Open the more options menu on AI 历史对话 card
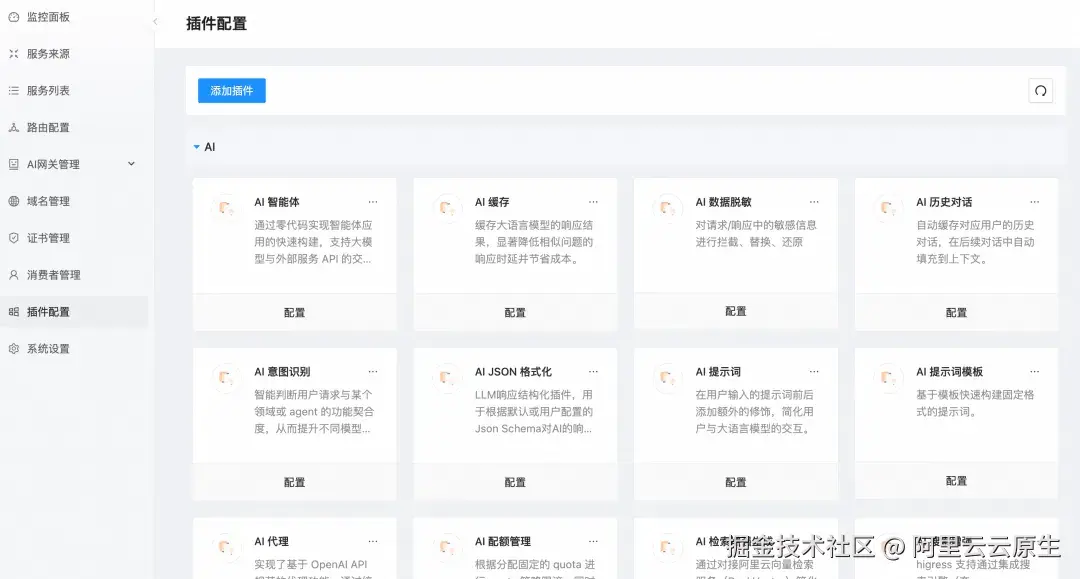1080x579 pixels. click(1035, 201)
